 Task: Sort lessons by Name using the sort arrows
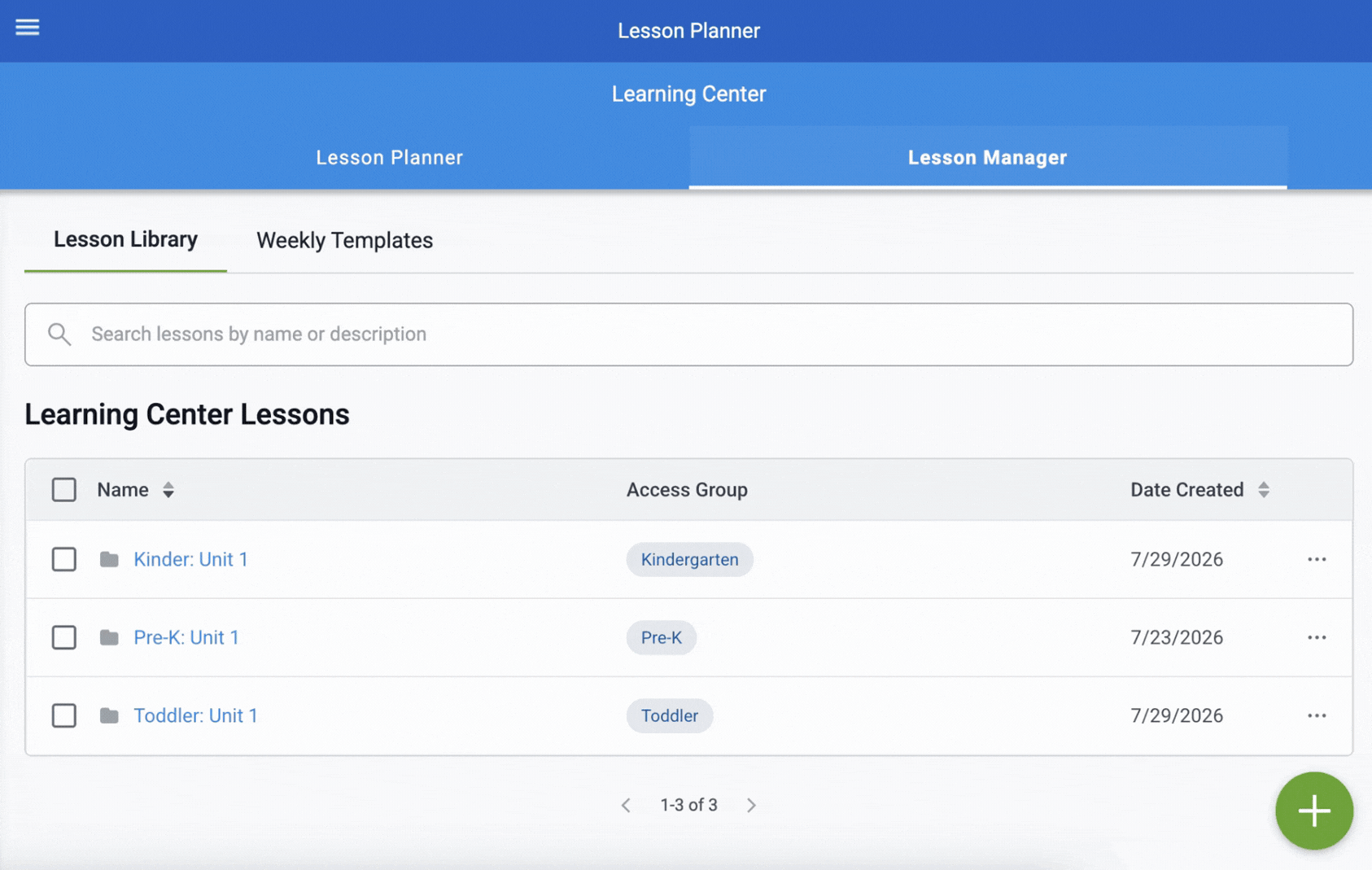click(168, 490)
